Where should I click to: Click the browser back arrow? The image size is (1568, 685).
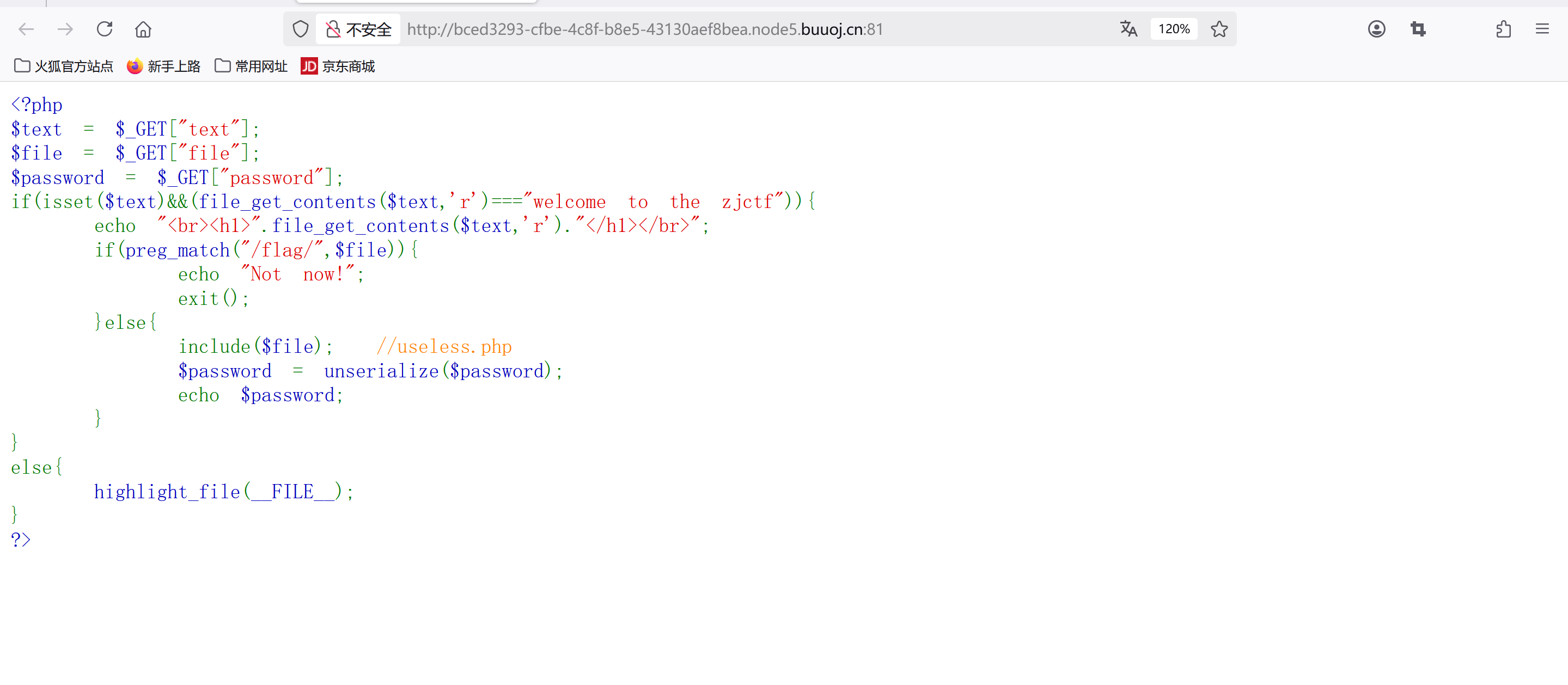(26, 29)
